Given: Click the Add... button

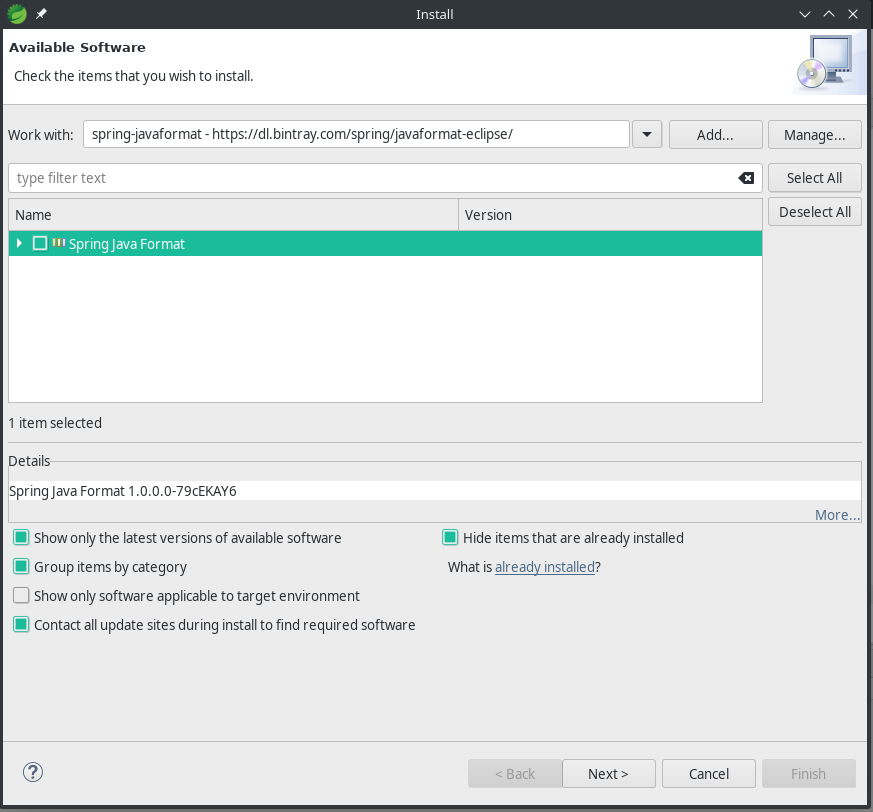Looking at the screenshot, I should 715,135.
